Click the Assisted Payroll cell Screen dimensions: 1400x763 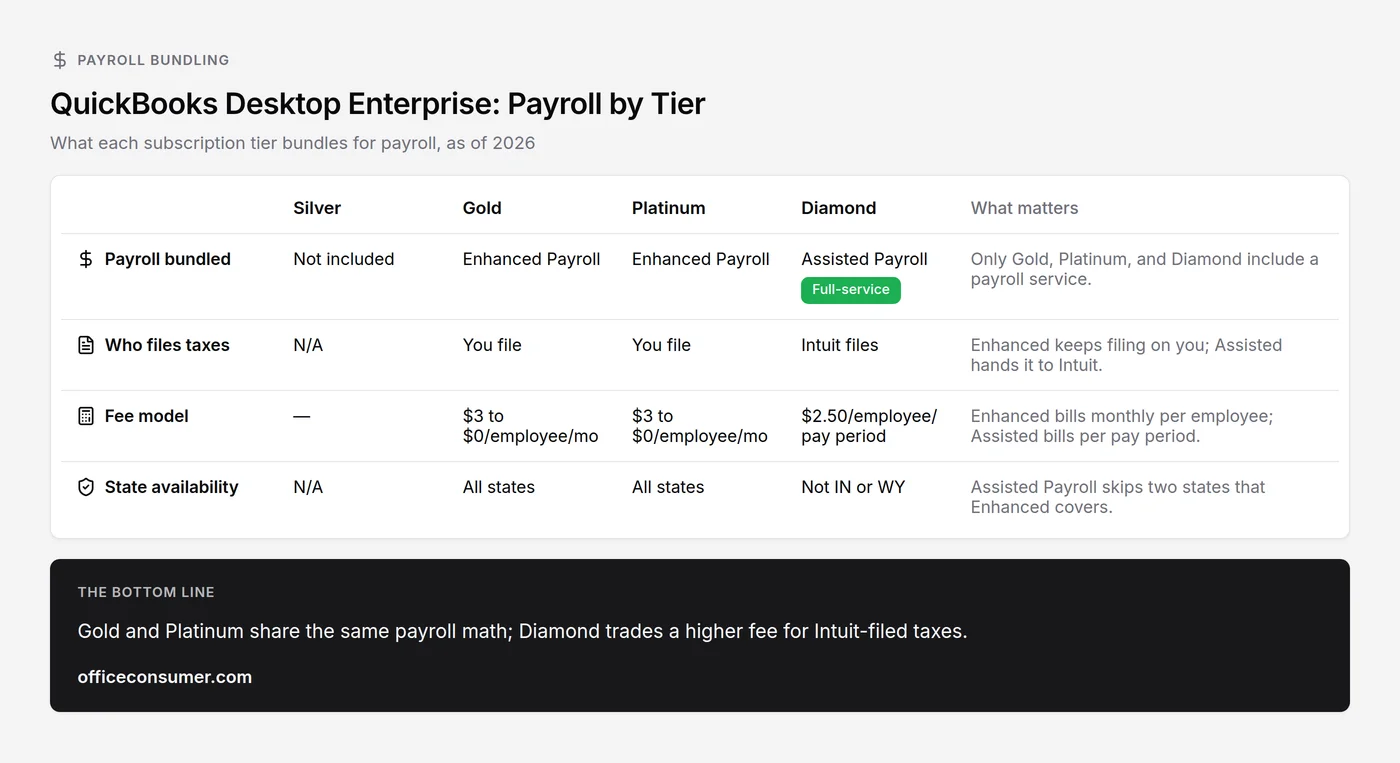tap(865, 259)
